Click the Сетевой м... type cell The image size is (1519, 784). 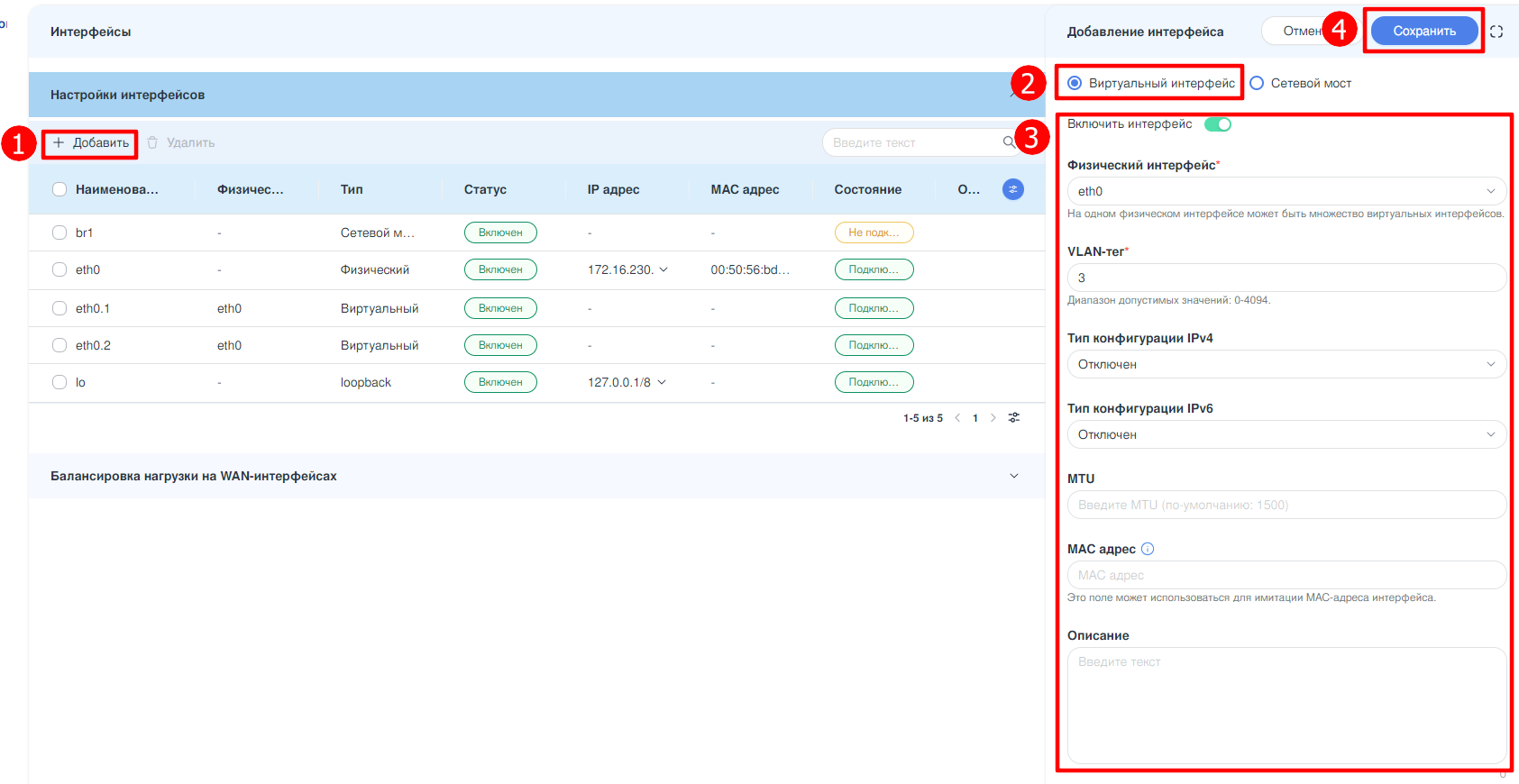378,232
